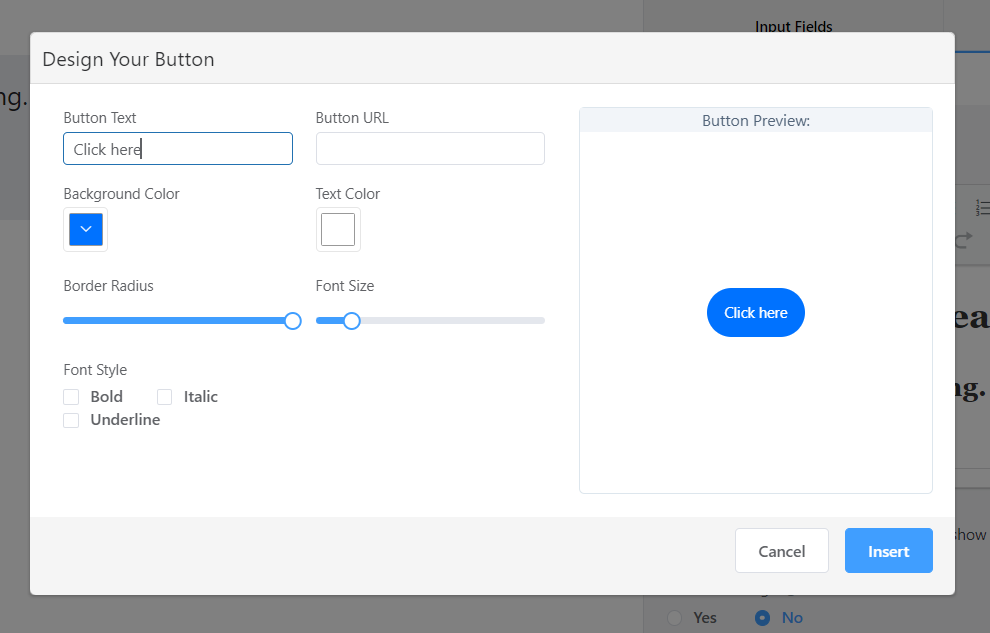Open the white Text Color swatch
Image resolution: width=990 pixels, height=633 pixels.
tap(338, 229)
